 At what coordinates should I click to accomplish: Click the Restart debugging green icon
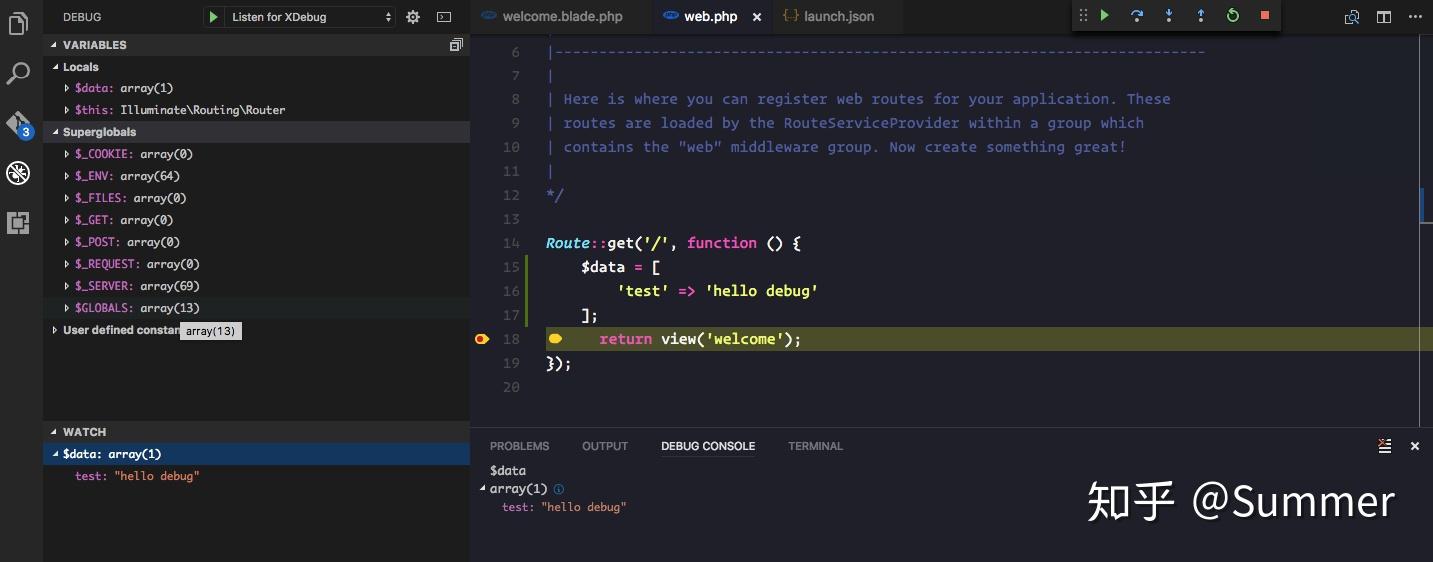pyautogui.click(x=1233, y=16)
